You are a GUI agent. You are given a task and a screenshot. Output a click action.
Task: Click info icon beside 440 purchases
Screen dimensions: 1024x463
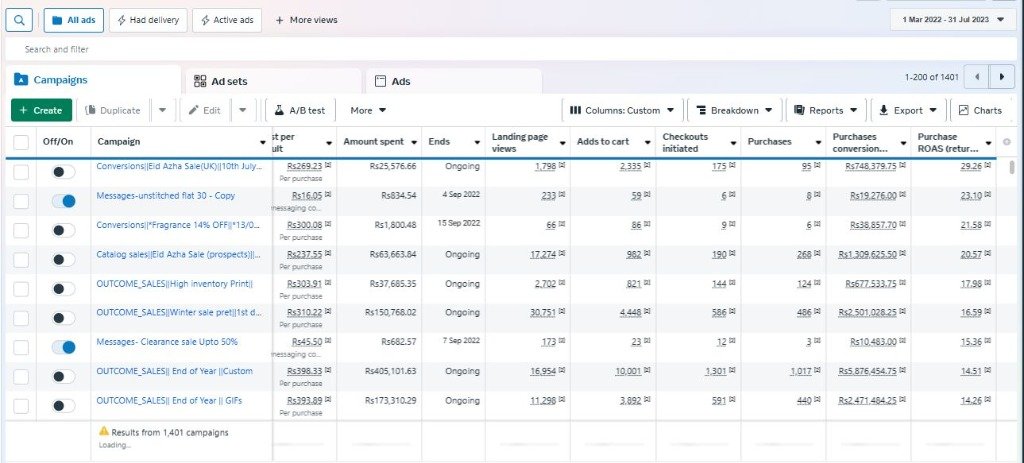click(817, 400)
